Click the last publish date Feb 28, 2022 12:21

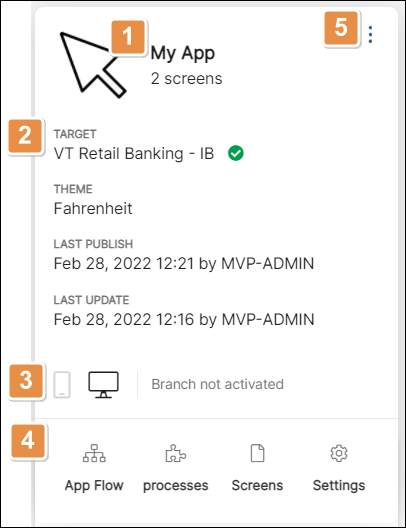tap(124, 263)
